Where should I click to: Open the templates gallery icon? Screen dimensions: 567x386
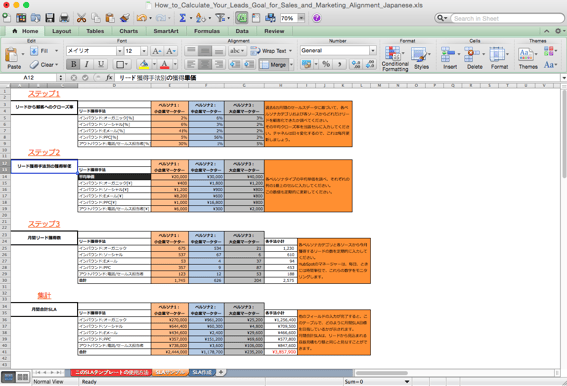coord(21,18)
